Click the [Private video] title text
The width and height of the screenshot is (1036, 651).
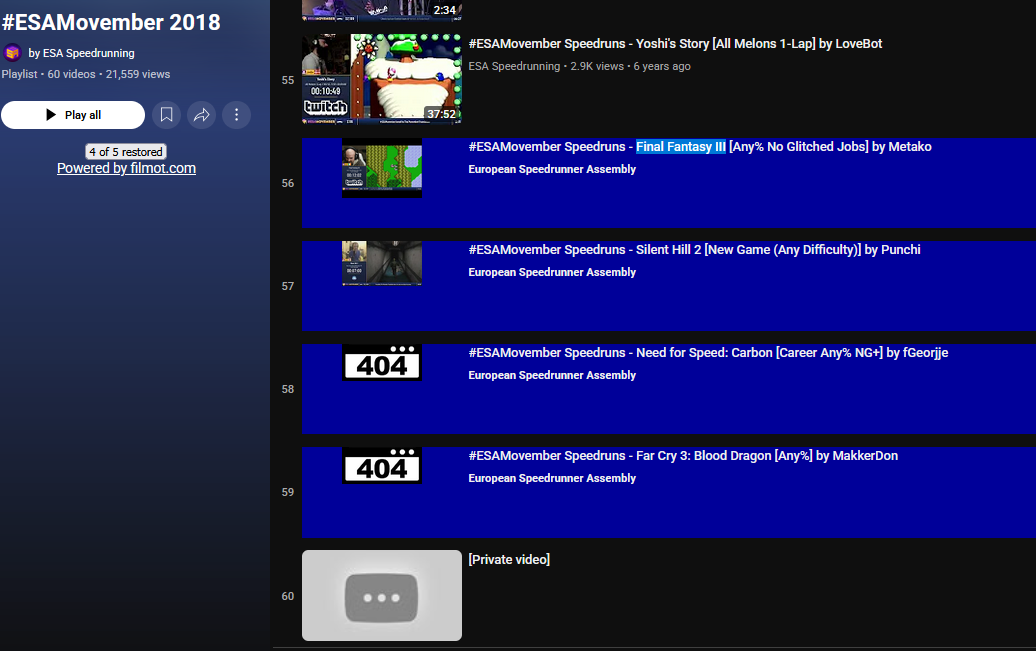[x=509, y=560]
